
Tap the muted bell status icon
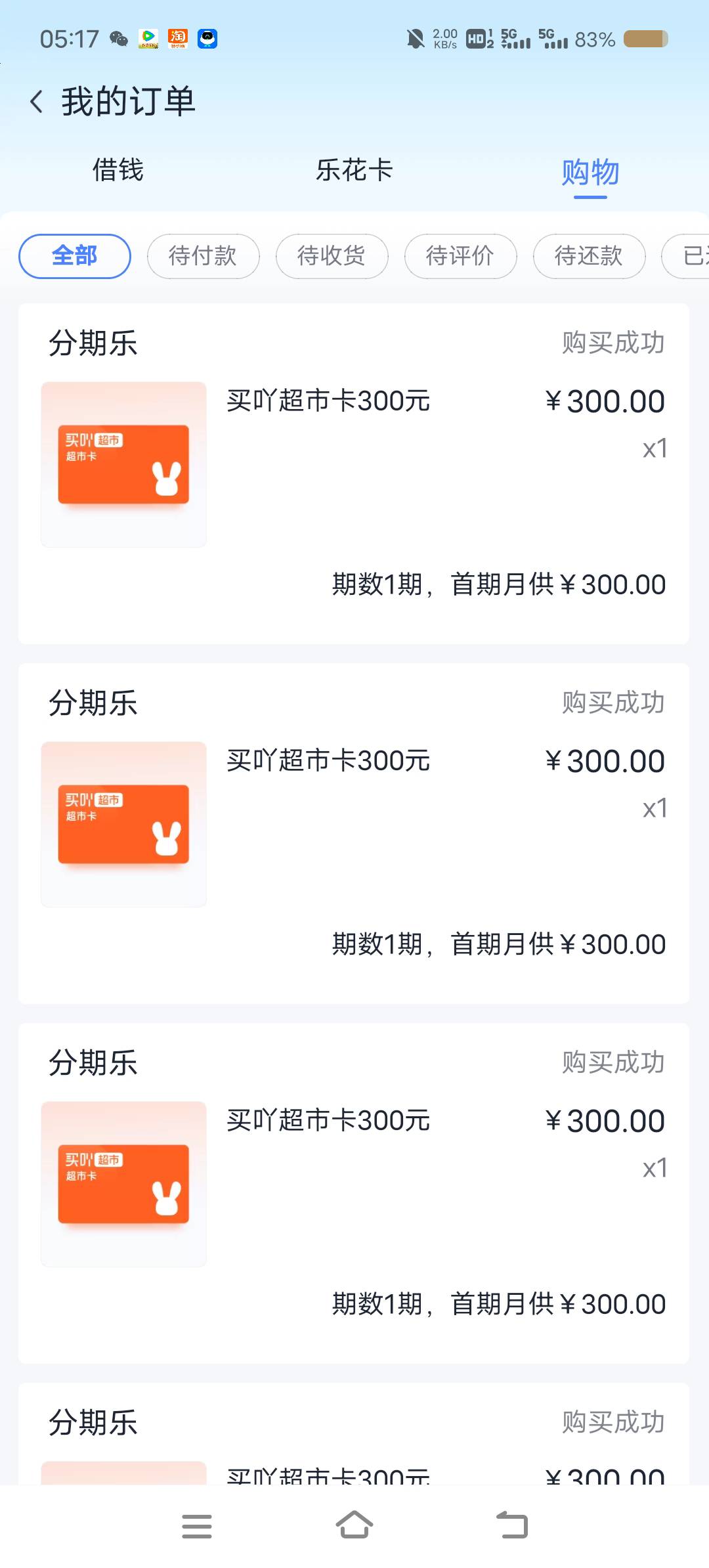[x=415, y=39]
